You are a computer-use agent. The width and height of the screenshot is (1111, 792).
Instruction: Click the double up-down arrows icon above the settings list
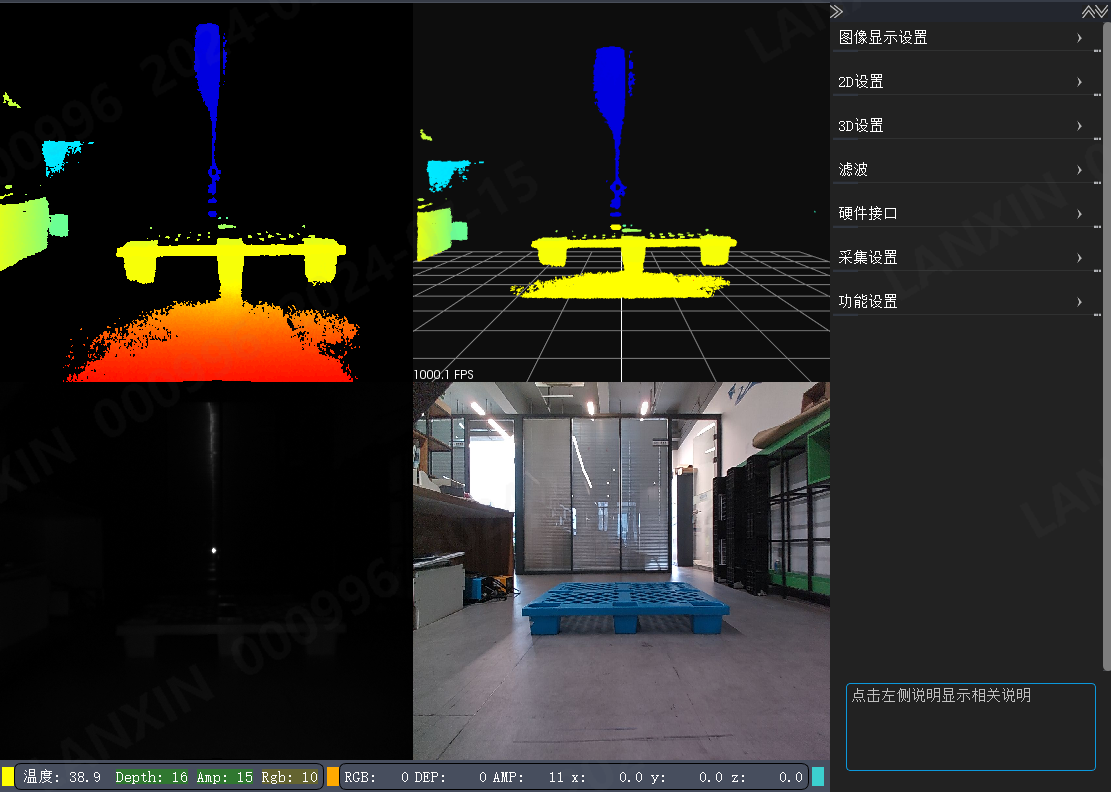tap(1094, 11)
